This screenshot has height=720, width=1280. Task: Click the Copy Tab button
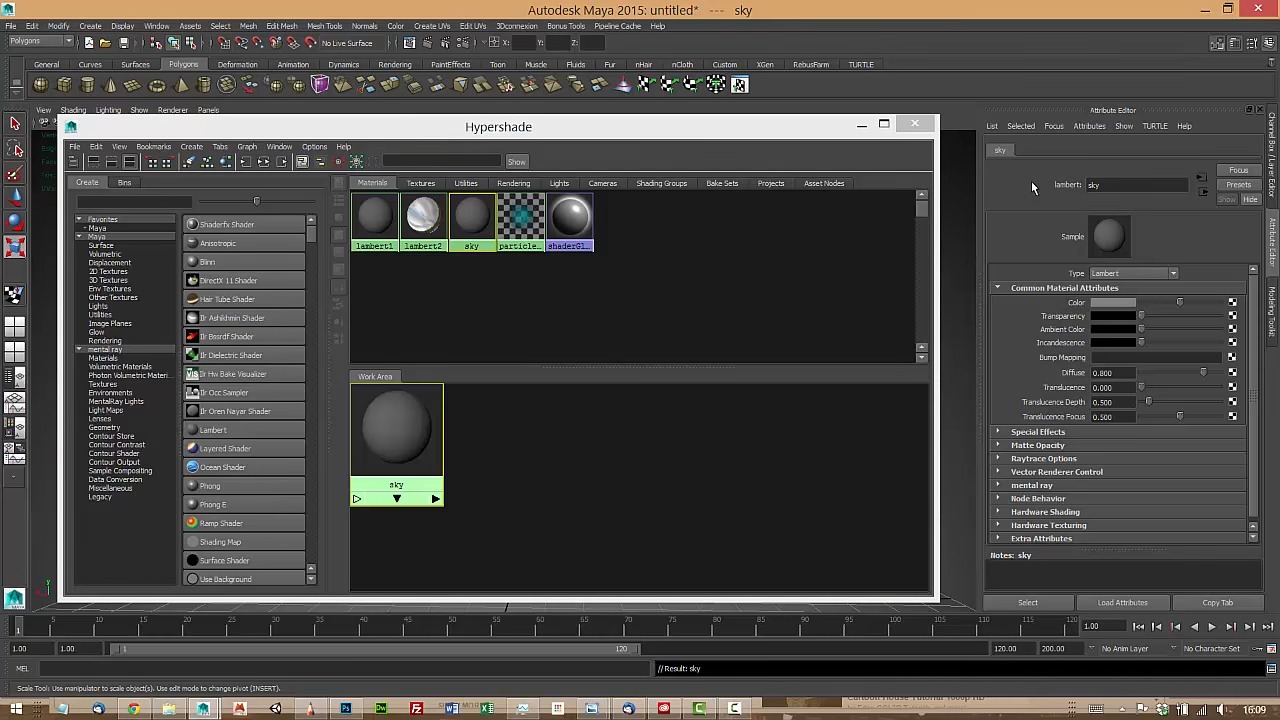[x=1217, y=603]
